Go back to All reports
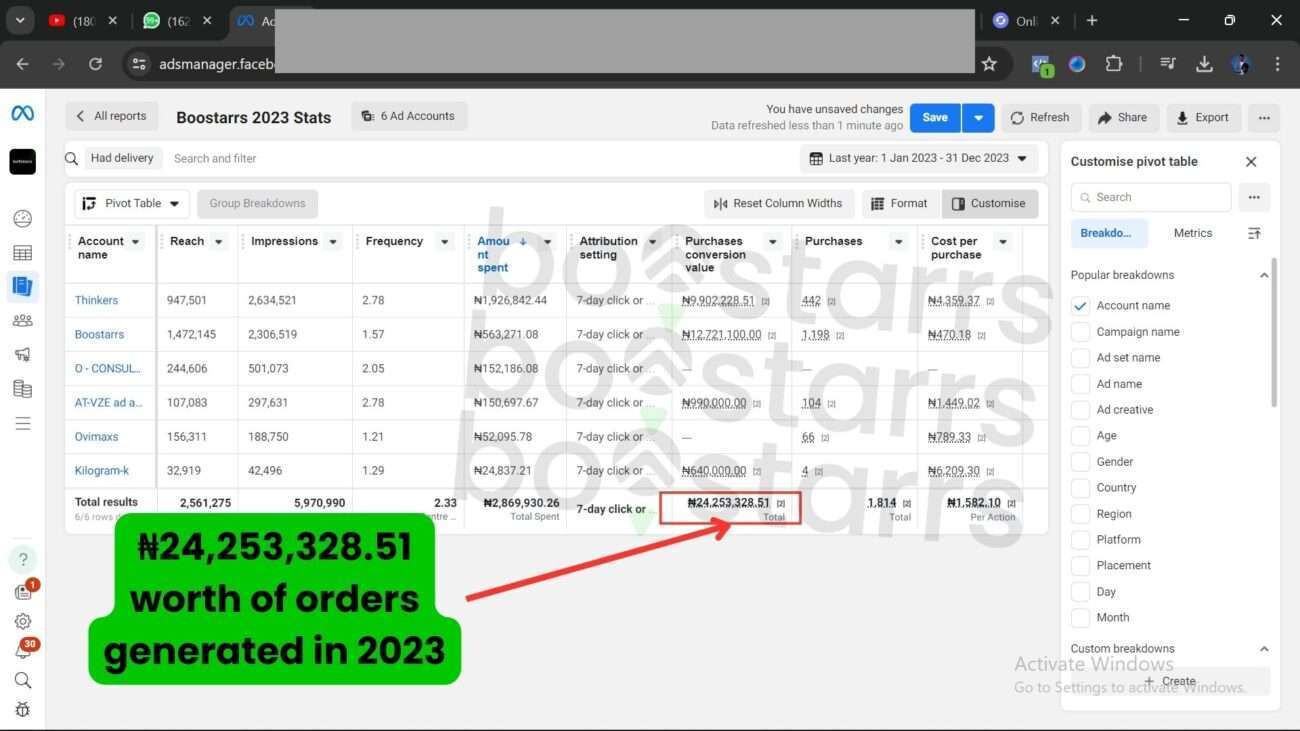 coord(111,116)
